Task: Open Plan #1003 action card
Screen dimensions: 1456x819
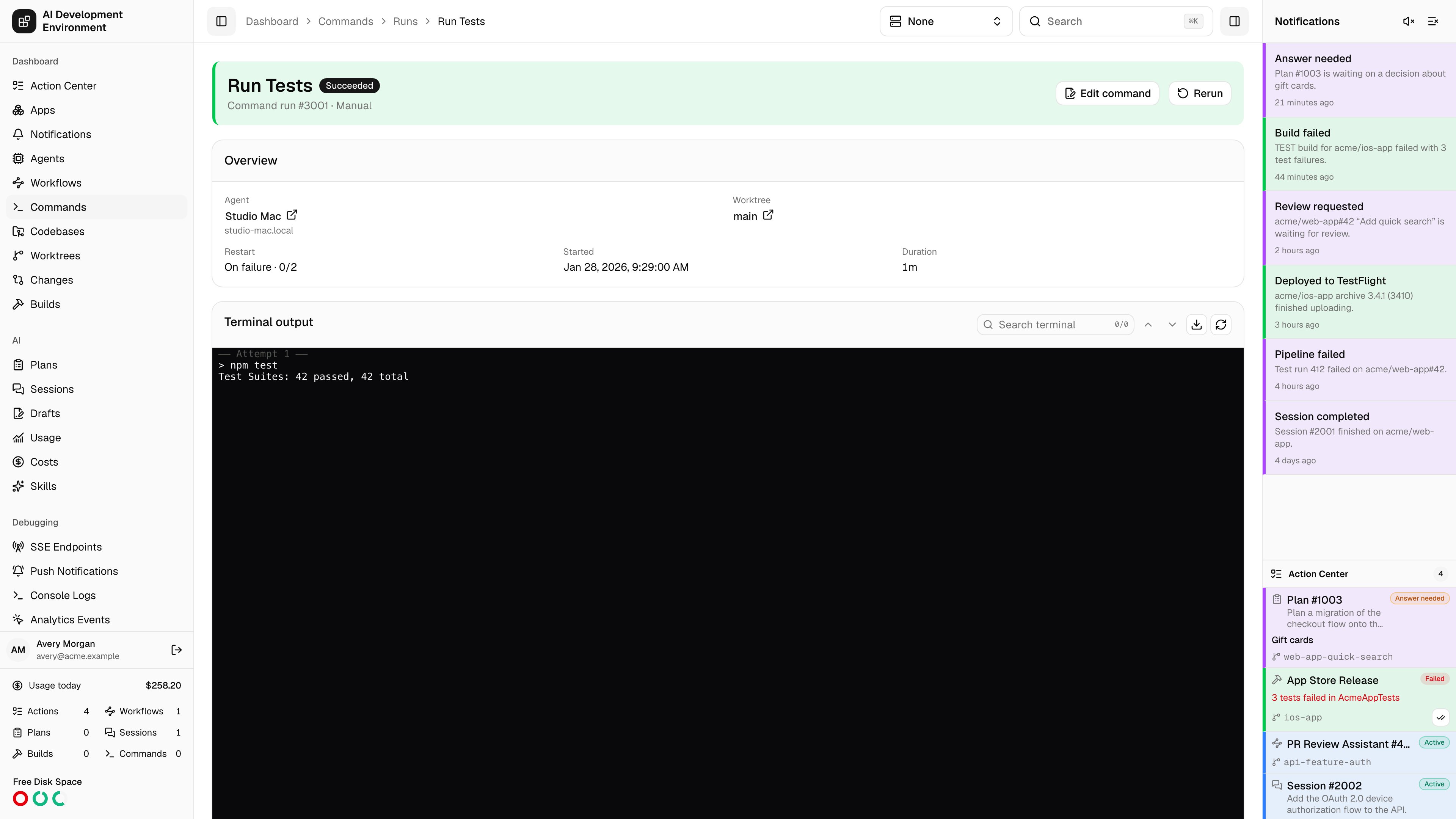Action: pyautogui.click(x=1359, y=628)
